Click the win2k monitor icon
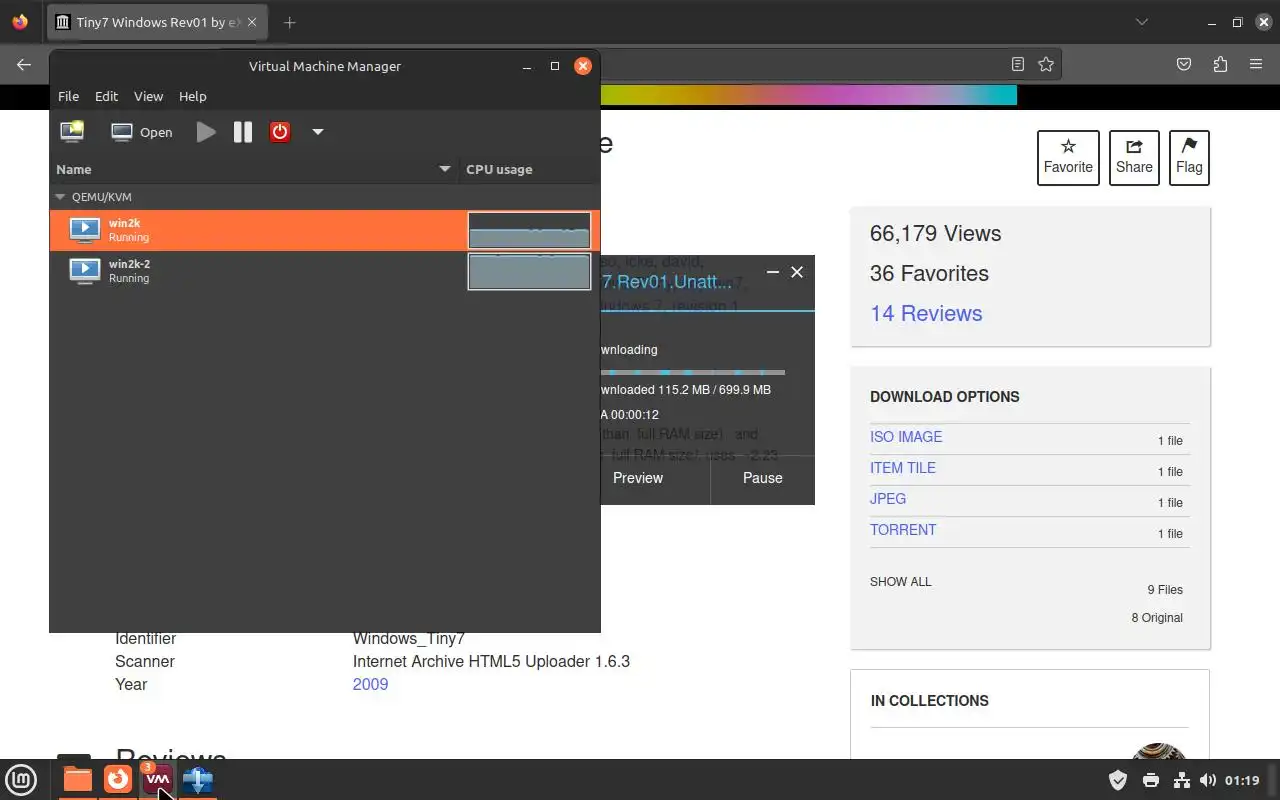Image resolution: width=1280 pixels, height=800 pixels. pos(85,230)
